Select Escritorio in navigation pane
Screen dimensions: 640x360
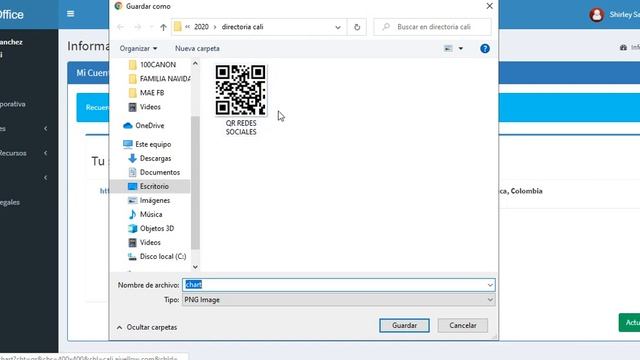pos(150,186)
